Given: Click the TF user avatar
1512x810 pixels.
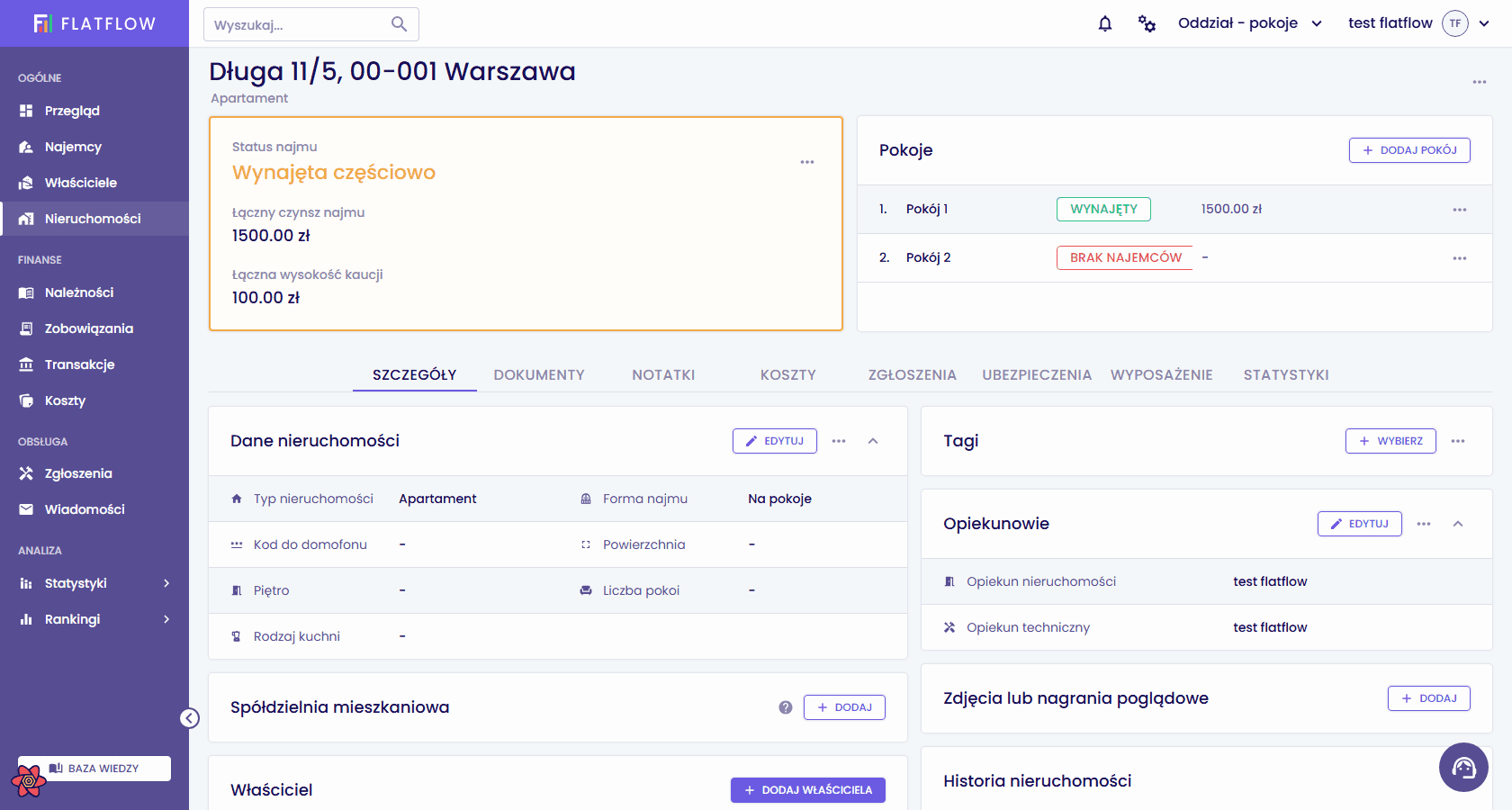Looking at the screenshot, I should (x=1455, y=23).
